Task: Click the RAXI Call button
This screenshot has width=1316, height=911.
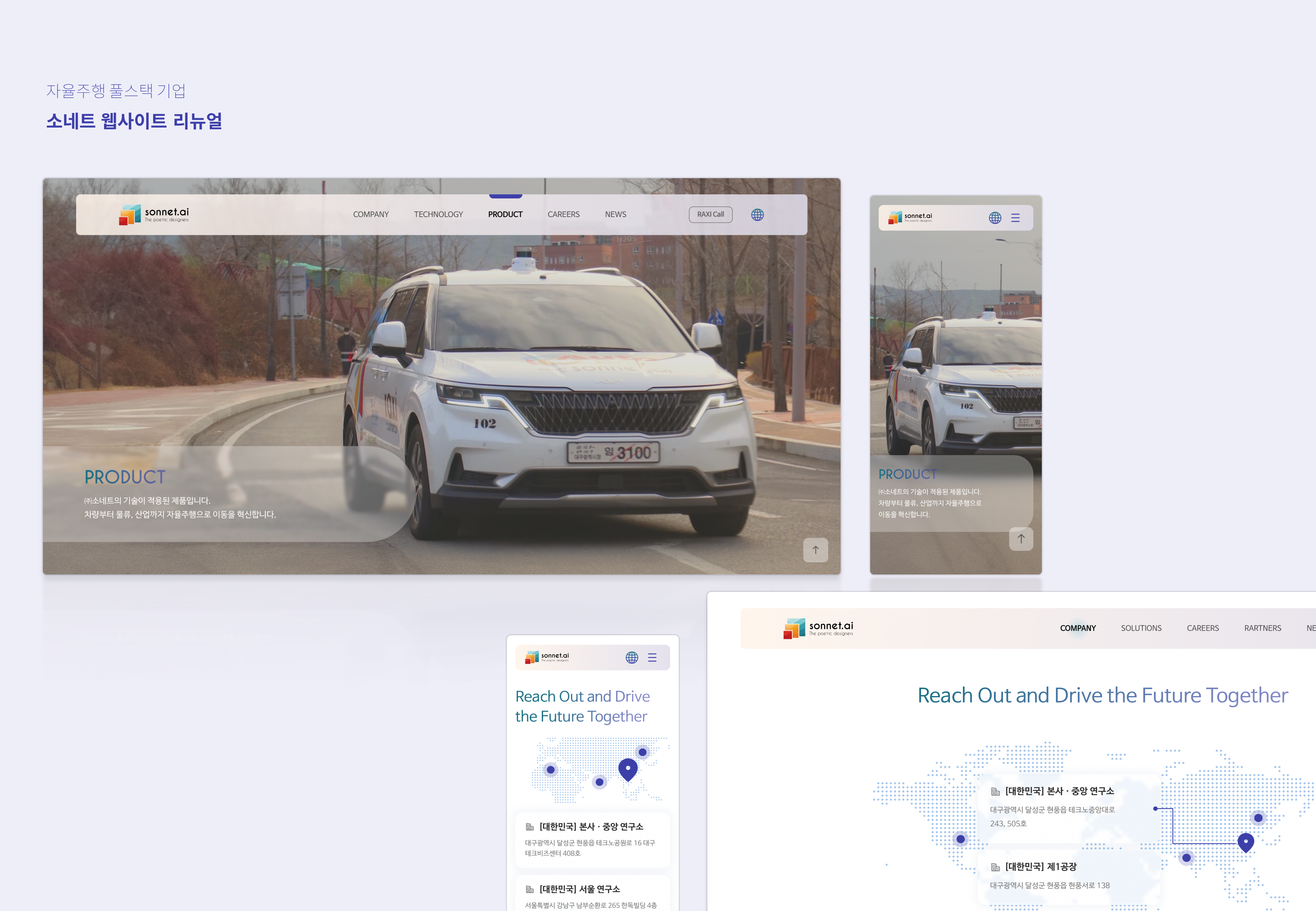Action: point(711,215)
